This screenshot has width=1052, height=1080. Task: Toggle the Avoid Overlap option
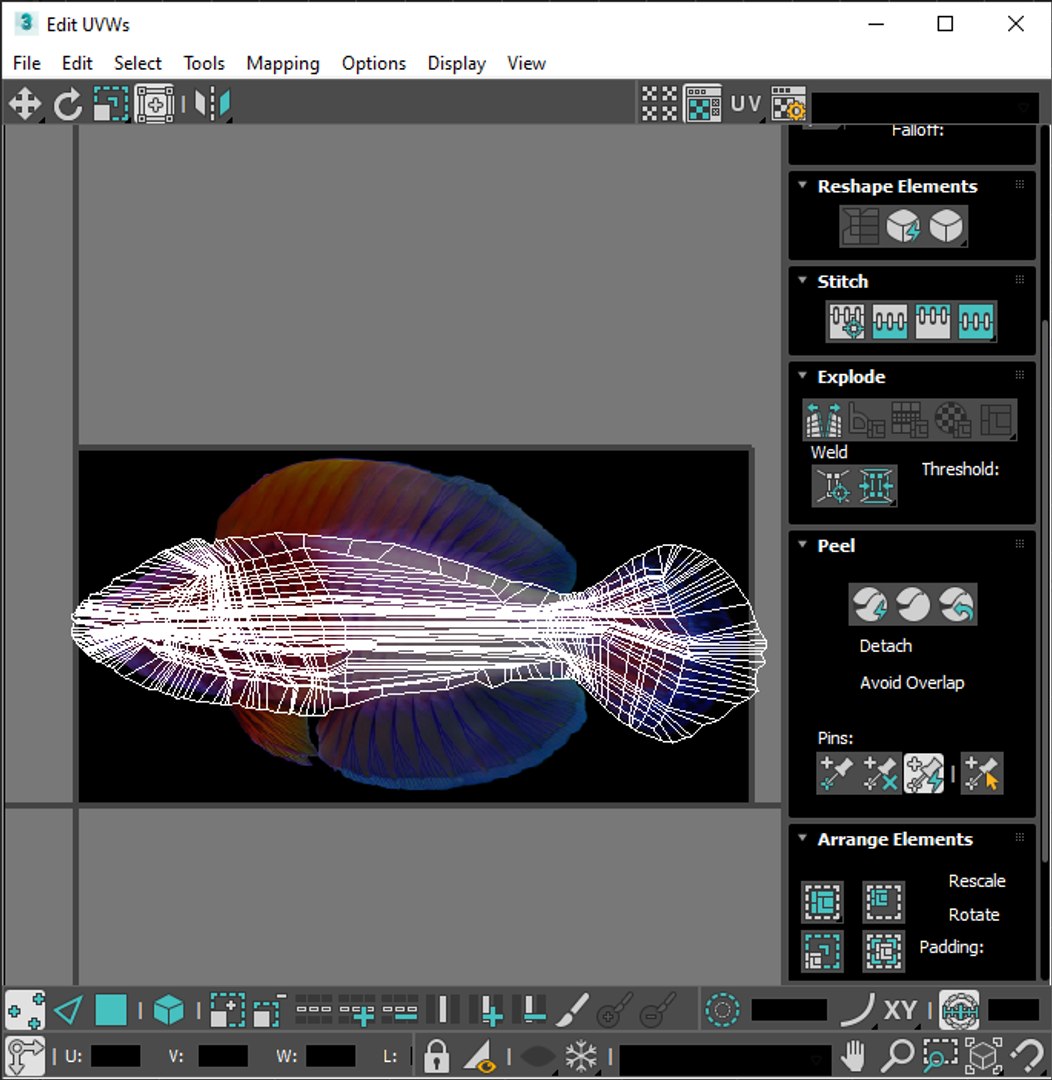(x=911, y=683)
